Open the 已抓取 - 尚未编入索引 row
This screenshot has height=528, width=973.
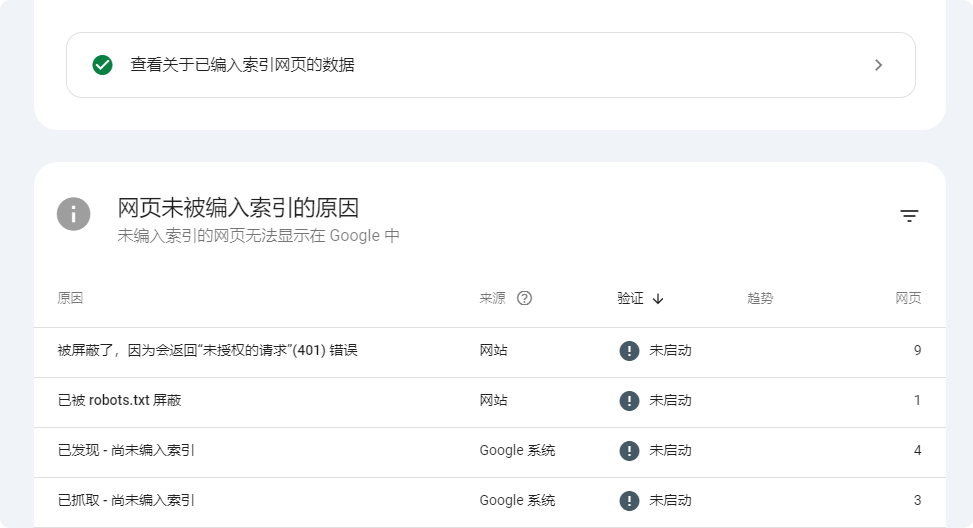(490, 501)
